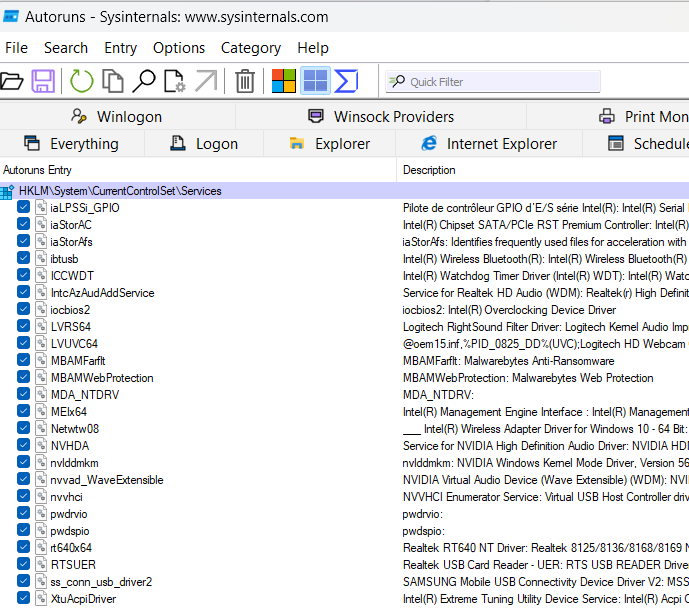The width and height of the screenshot is (689, 616).
Task: Select the HKLM\System\CurrentControlSet\Services row
Action: [344, 191]
